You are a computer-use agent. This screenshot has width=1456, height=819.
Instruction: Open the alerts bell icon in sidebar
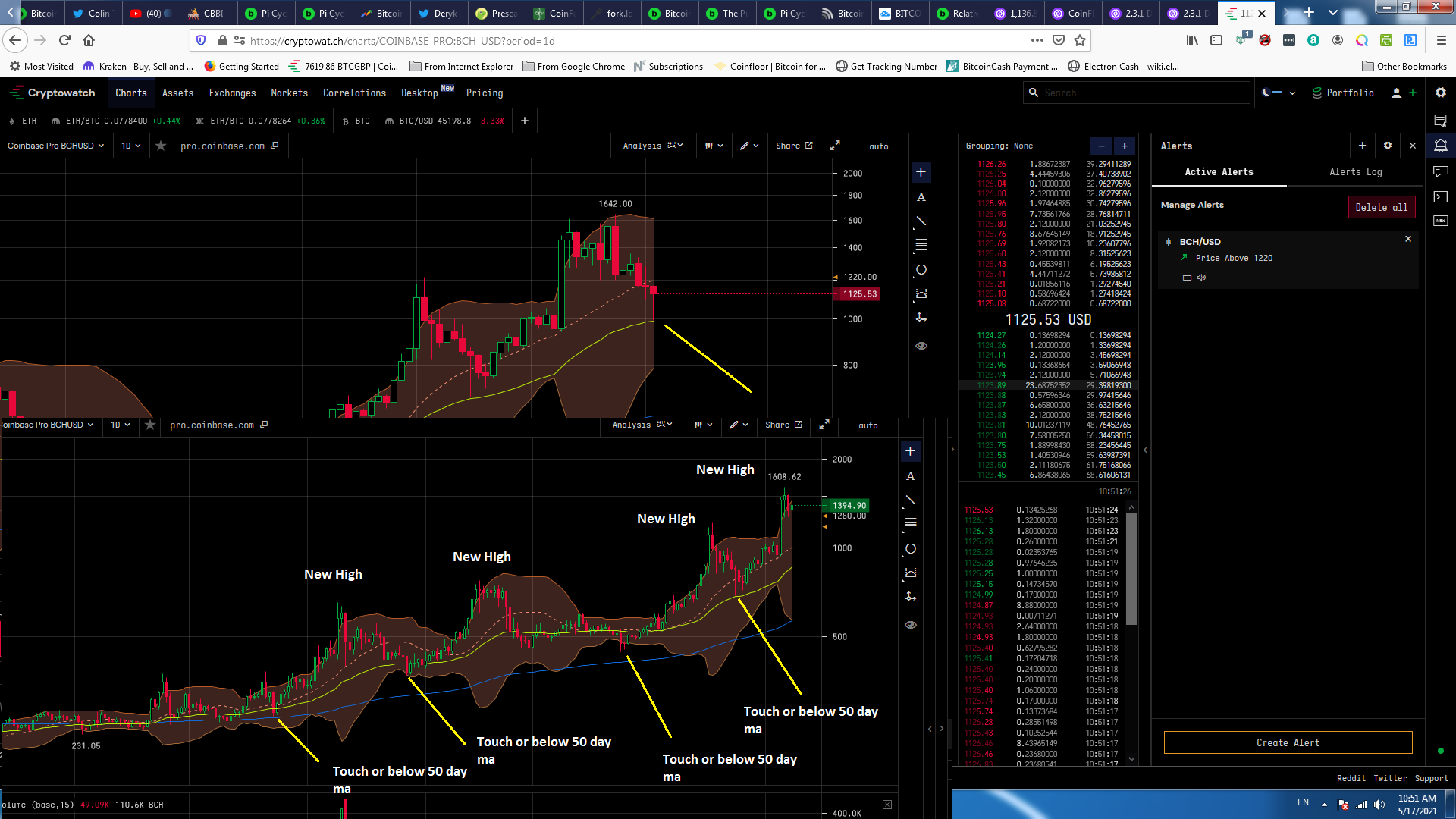[x=1441, y=146]
